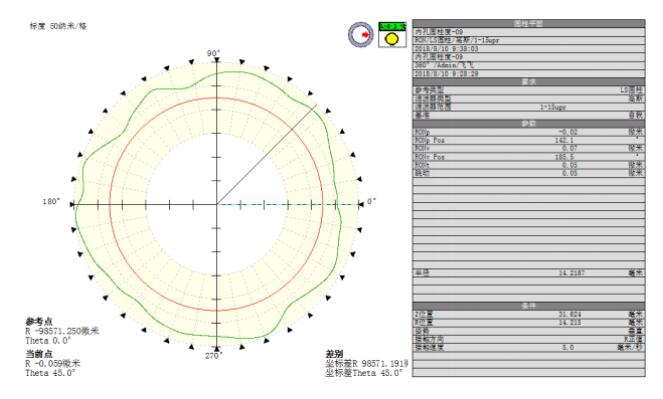Select the RONv Pos row in the table
This screenshot has height=399, width=663.
click(x=529, y=156)
